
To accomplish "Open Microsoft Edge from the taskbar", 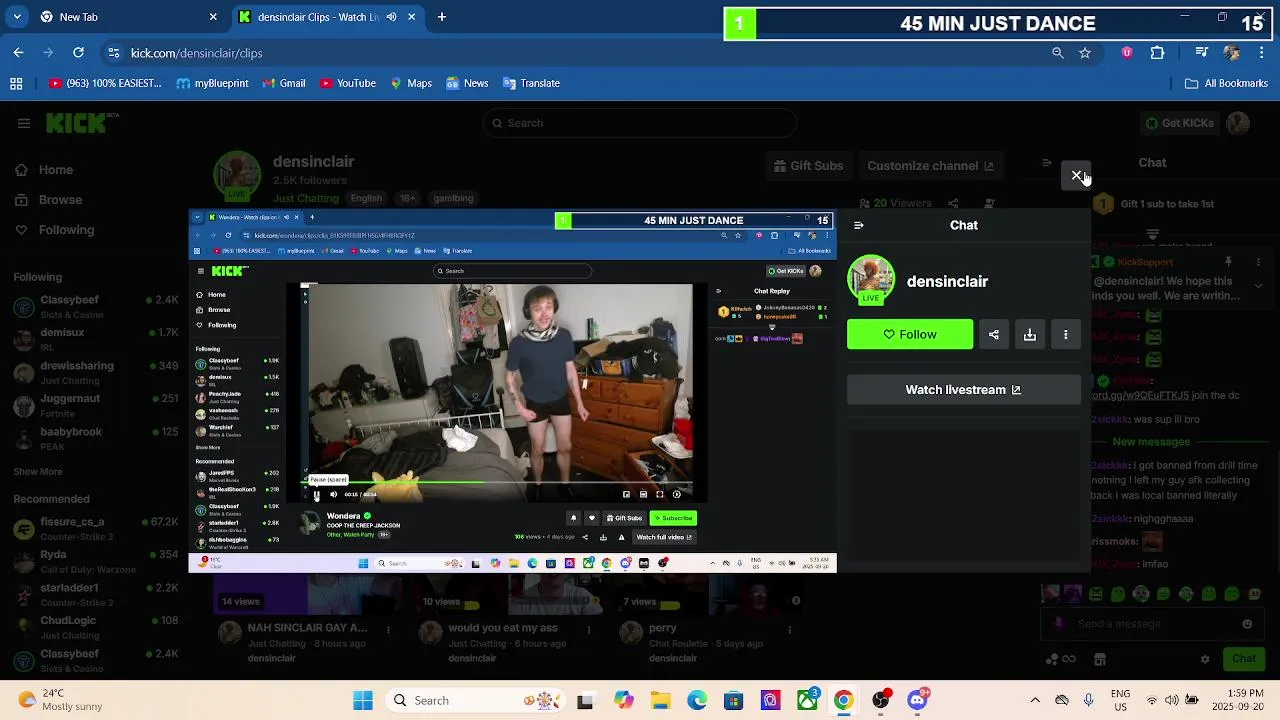I will [697, 700].
